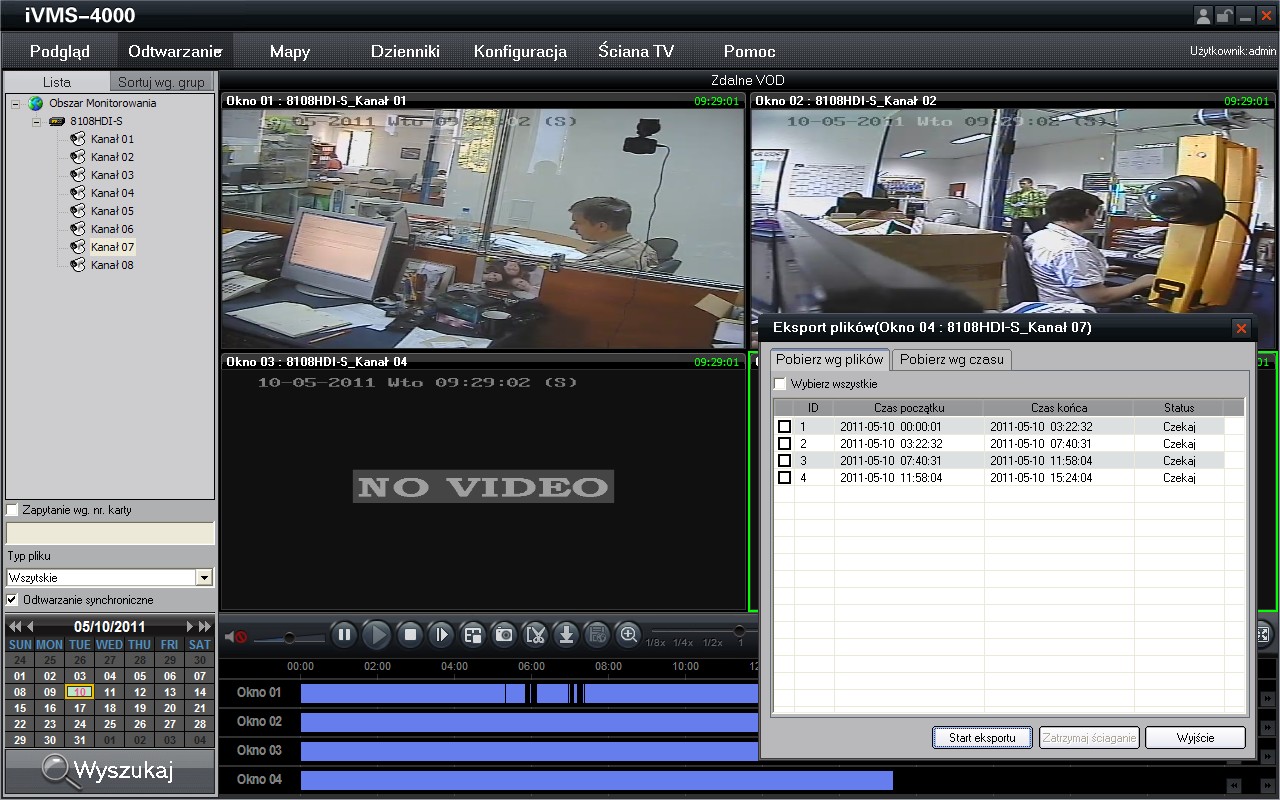Open the Mapy menu
Viewport: 1280px width, 800px height.
[290, 51]
